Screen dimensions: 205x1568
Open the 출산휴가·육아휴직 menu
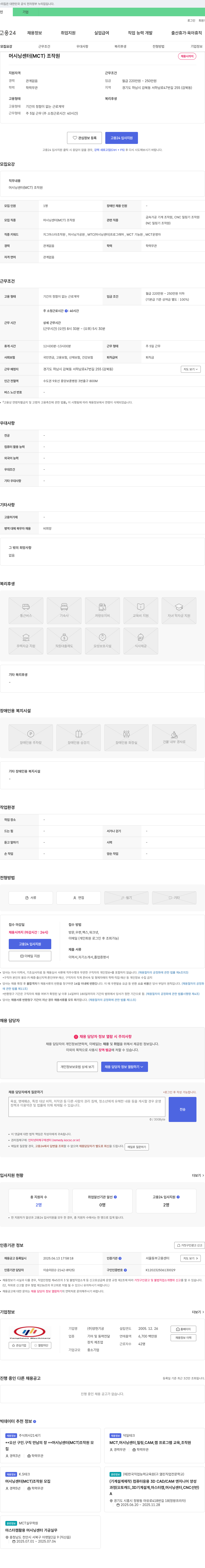(x=187, y=33)
